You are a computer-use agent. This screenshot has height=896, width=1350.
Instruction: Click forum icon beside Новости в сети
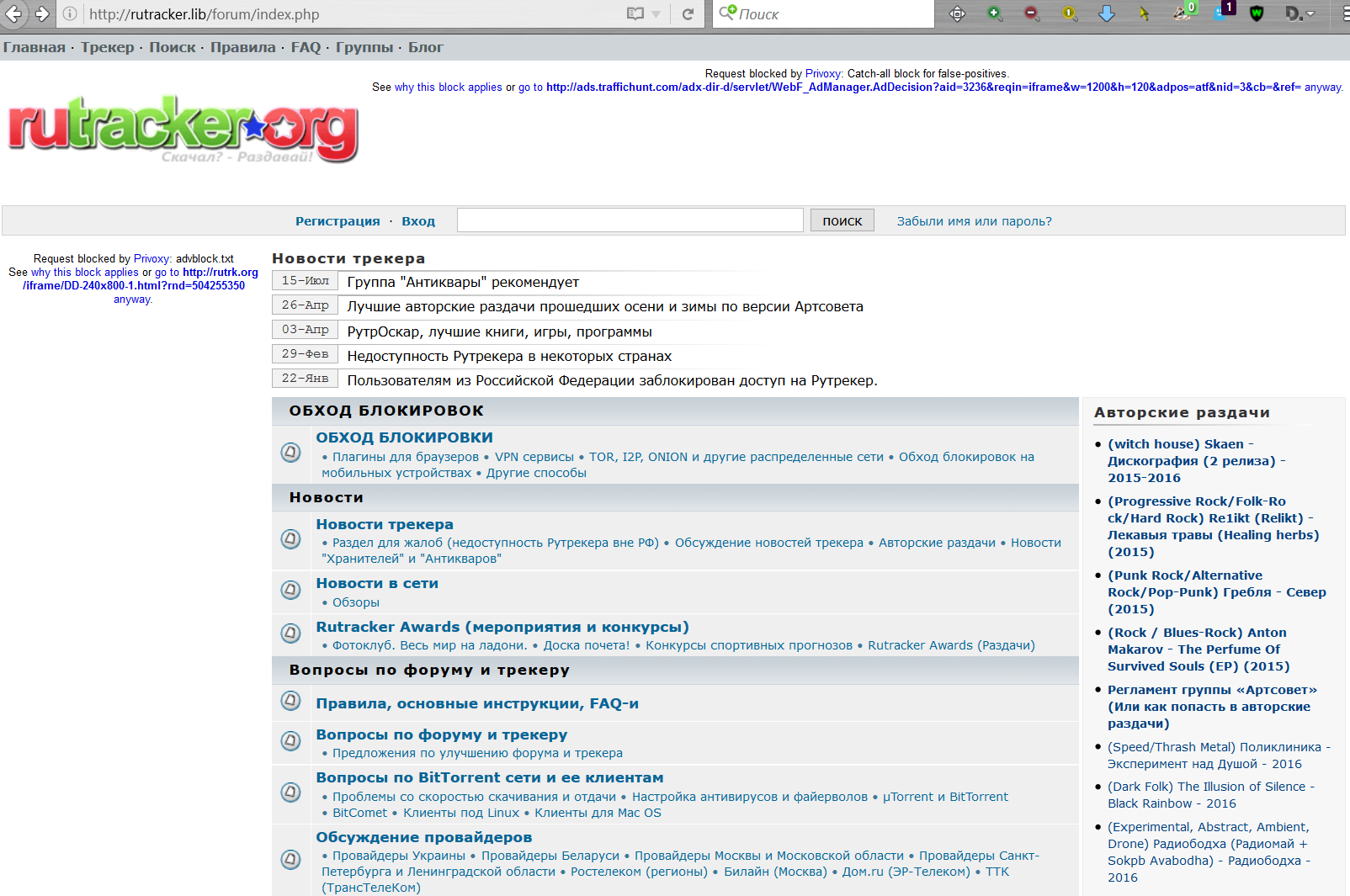click(x=290, y=590)
